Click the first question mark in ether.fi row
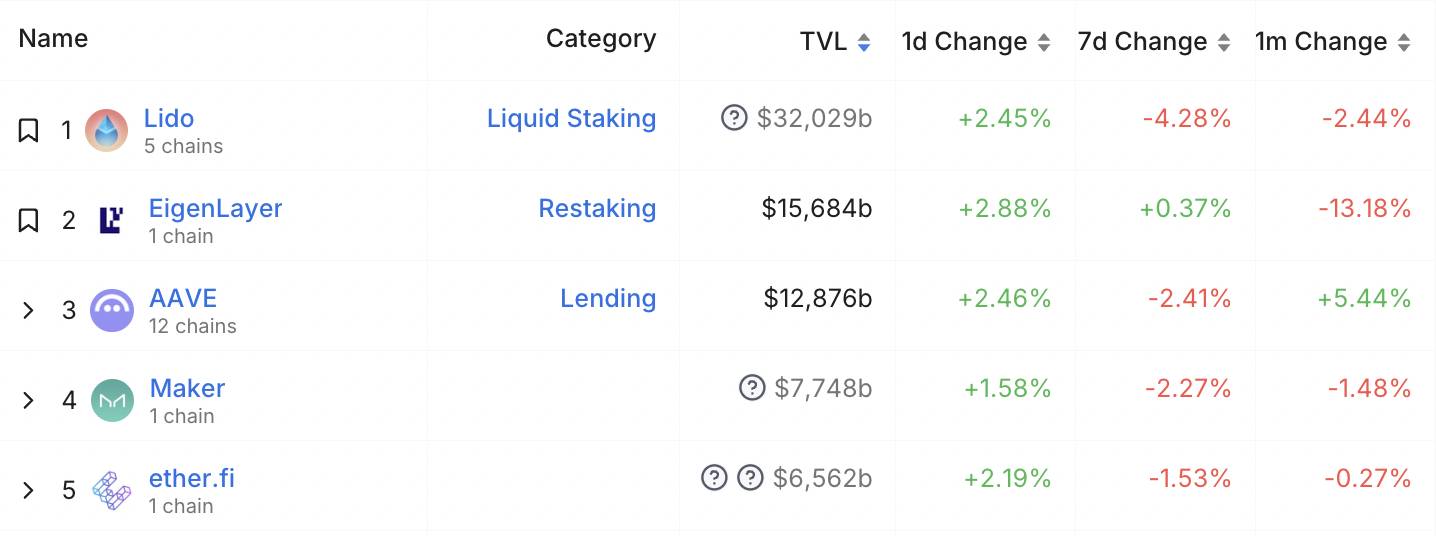1436x536 pixels. click(714, 477)
